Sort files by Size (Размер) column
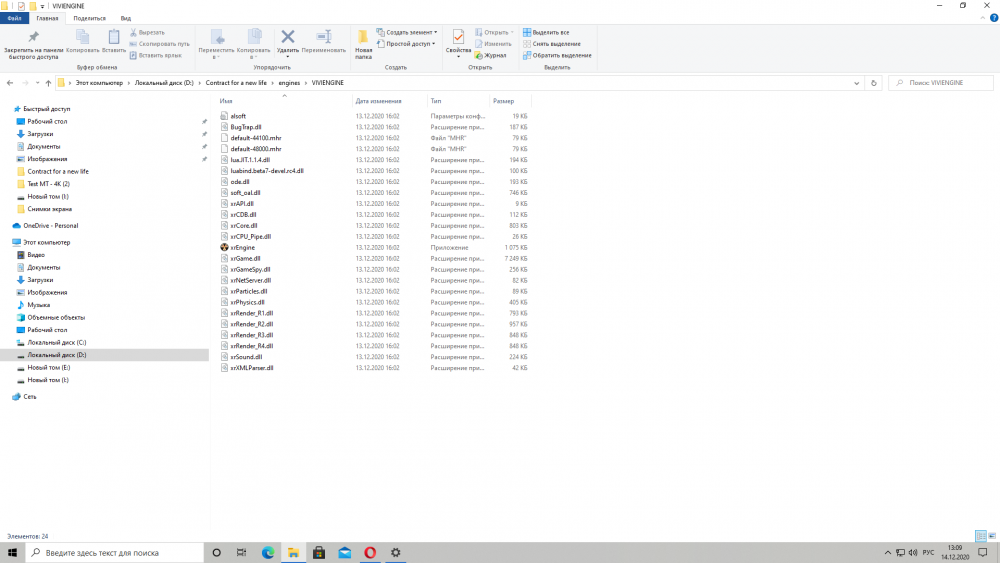 [x=503, y=101]
